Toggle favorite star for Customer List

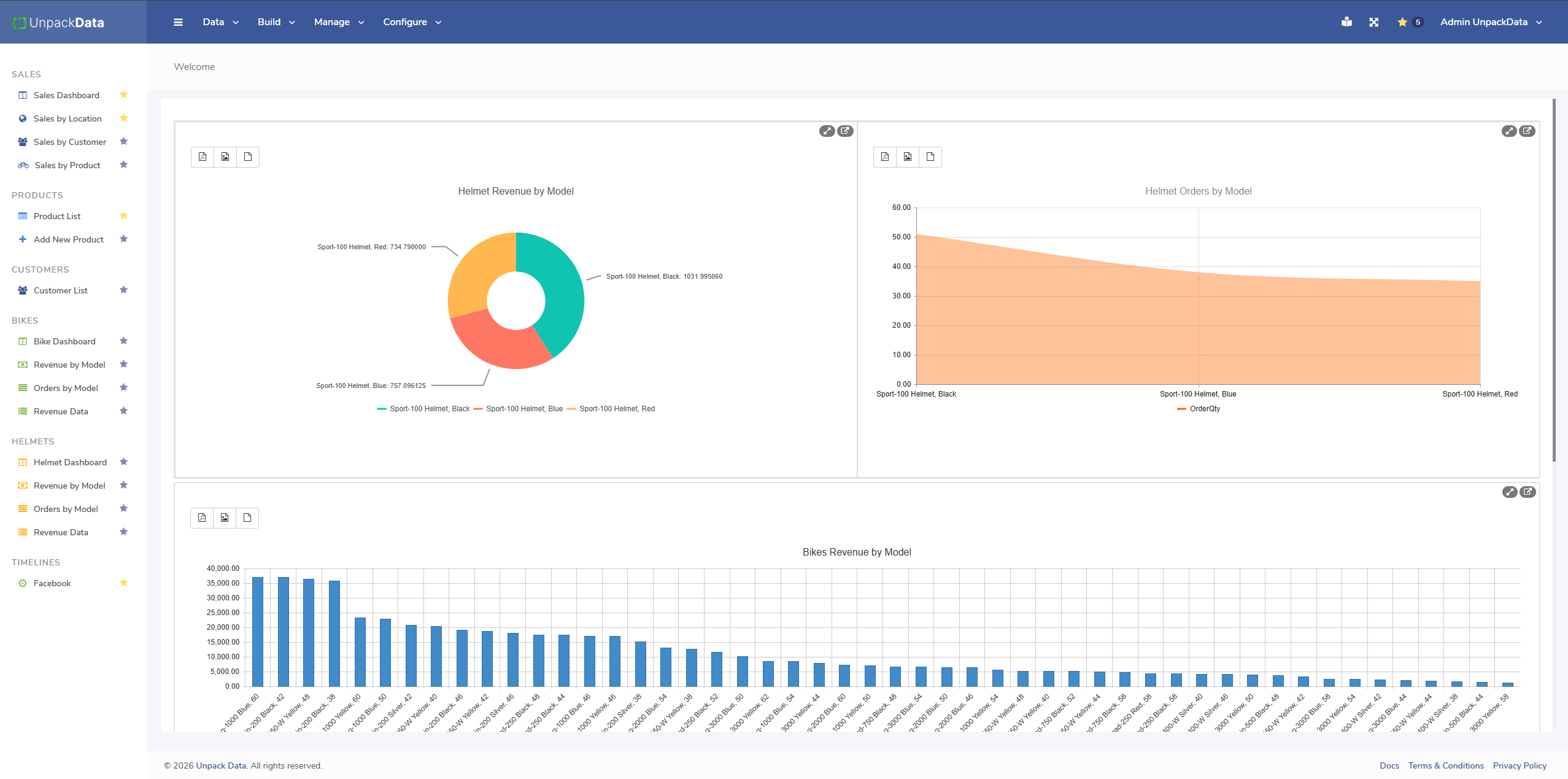point(123,290)
